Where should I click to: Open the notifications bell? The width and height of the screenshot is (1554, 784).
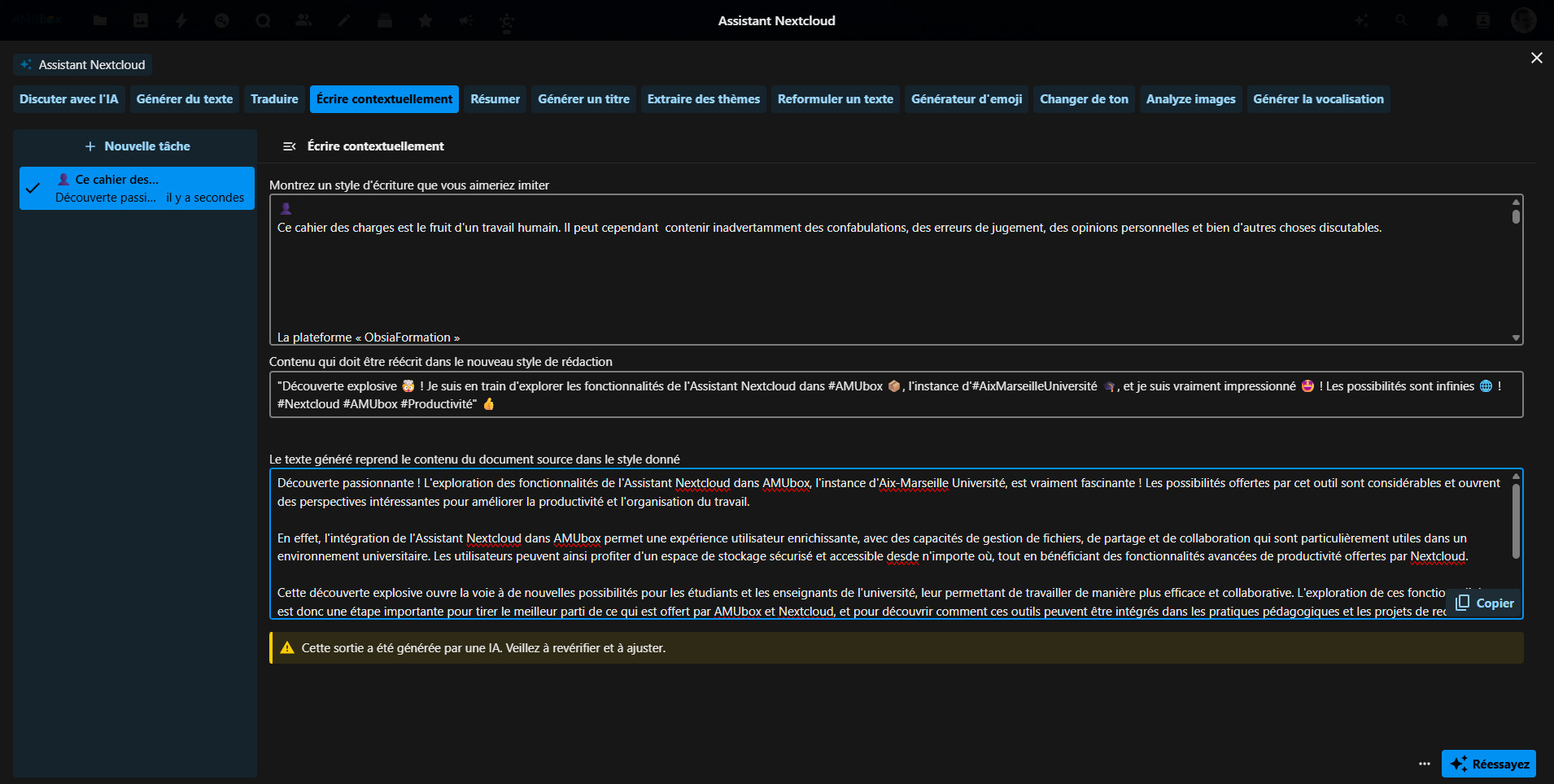pyautogui.click(x=1443, y=20)
